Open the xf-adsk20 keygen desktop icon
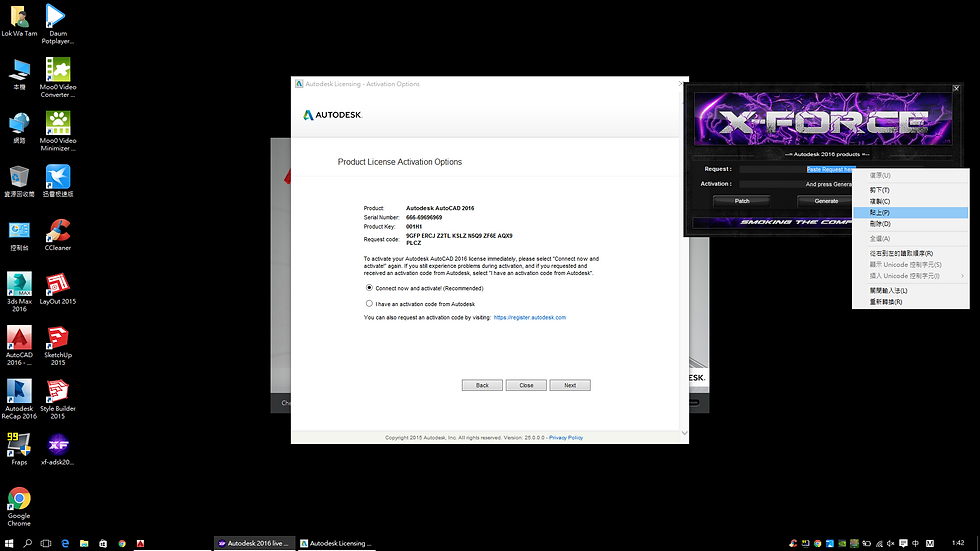Viewport: 980px width, 551px height. pyautogui.click(x=58, y=449)
